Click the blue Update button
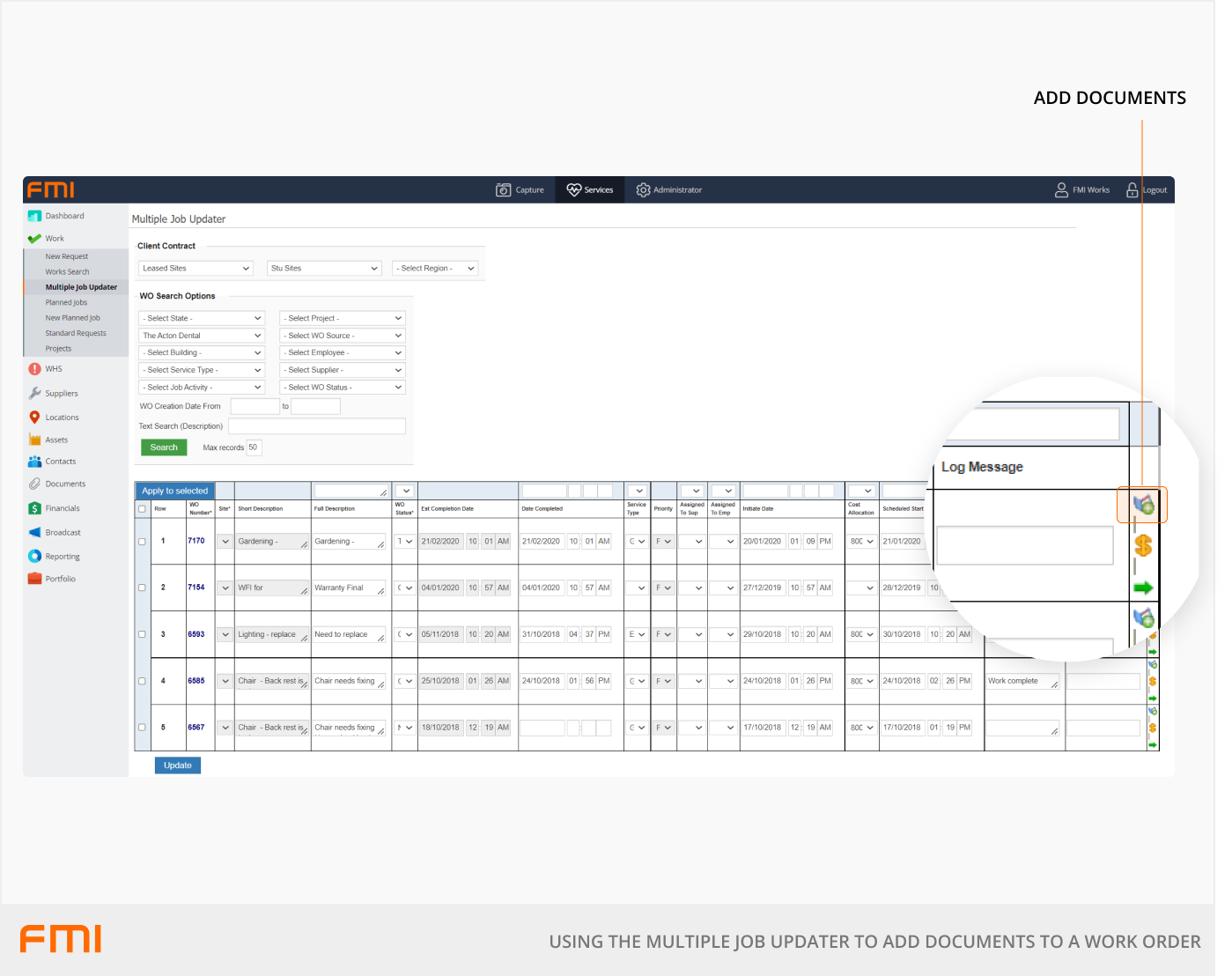 click(x=178, y=765)
